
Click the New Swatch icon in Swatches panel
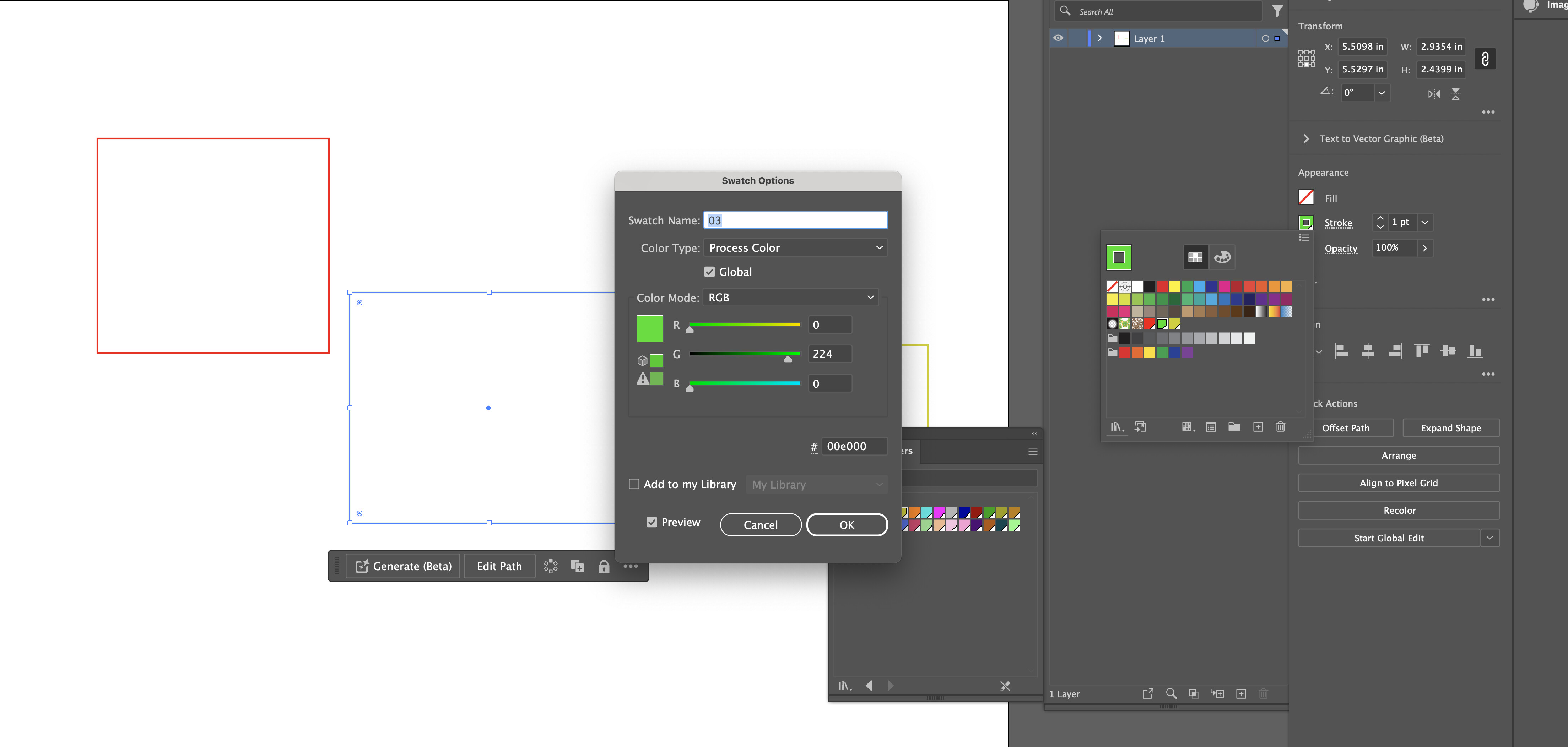1258,427
